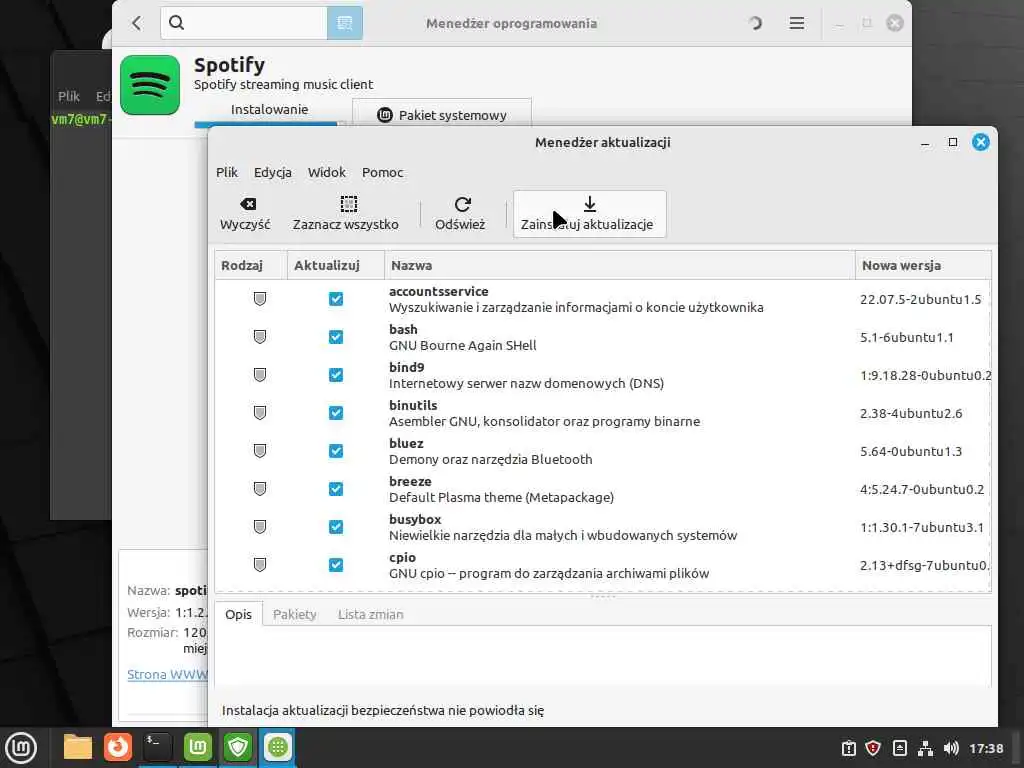The image size is (1024, 768).
Task: Open Edycja menu
Action: point(272,172)
